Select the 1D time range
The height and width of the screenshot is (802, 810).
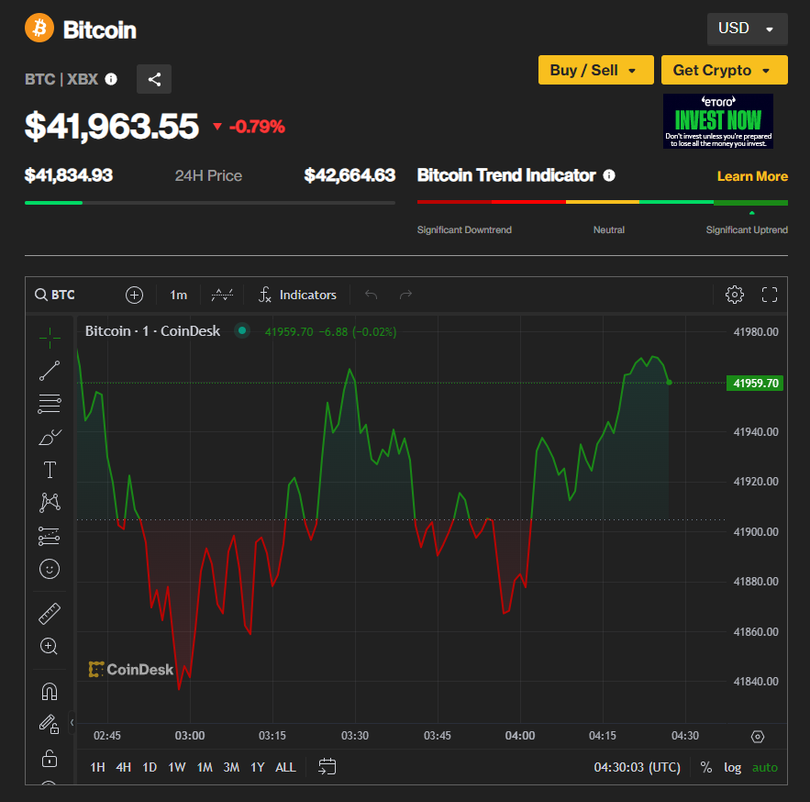(x=149, y=767)
